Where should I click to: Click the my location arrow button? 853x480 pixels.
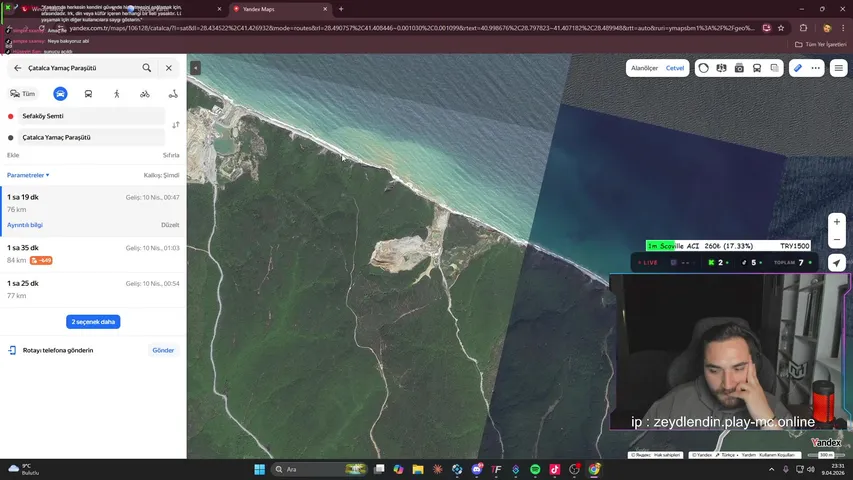point(837,263)
